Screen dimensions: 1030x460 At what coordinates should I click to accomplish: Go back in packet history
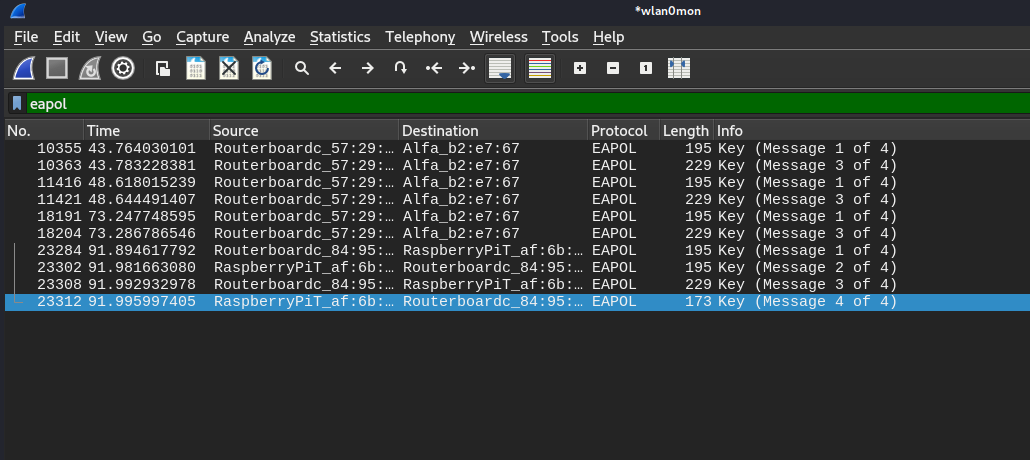[335, 68]
